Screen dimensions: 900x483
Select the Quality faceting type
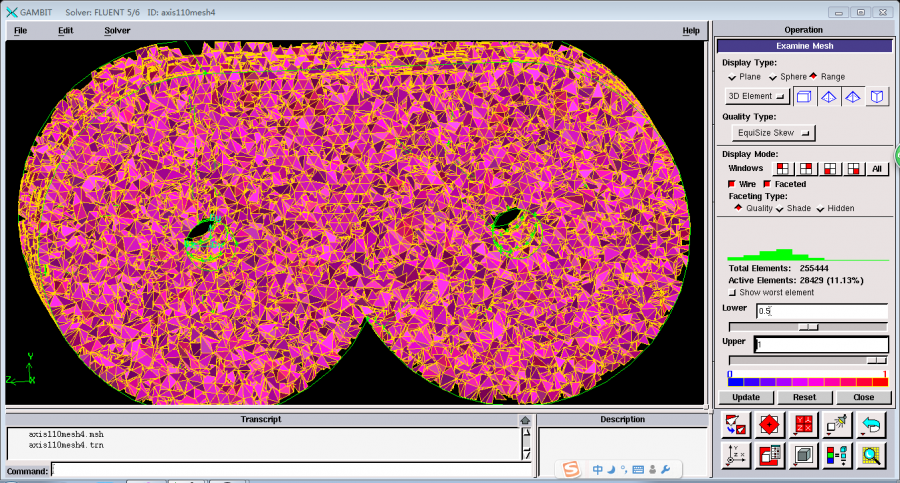pos(754,208)
